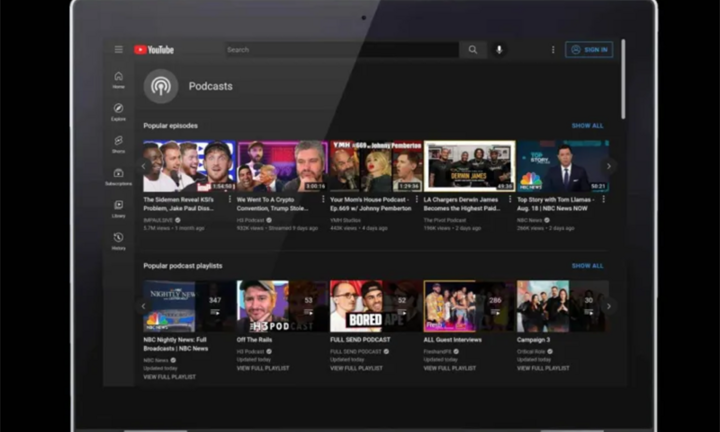
Task: Open the YMH Studios channel link
Action: click(345, 220)
